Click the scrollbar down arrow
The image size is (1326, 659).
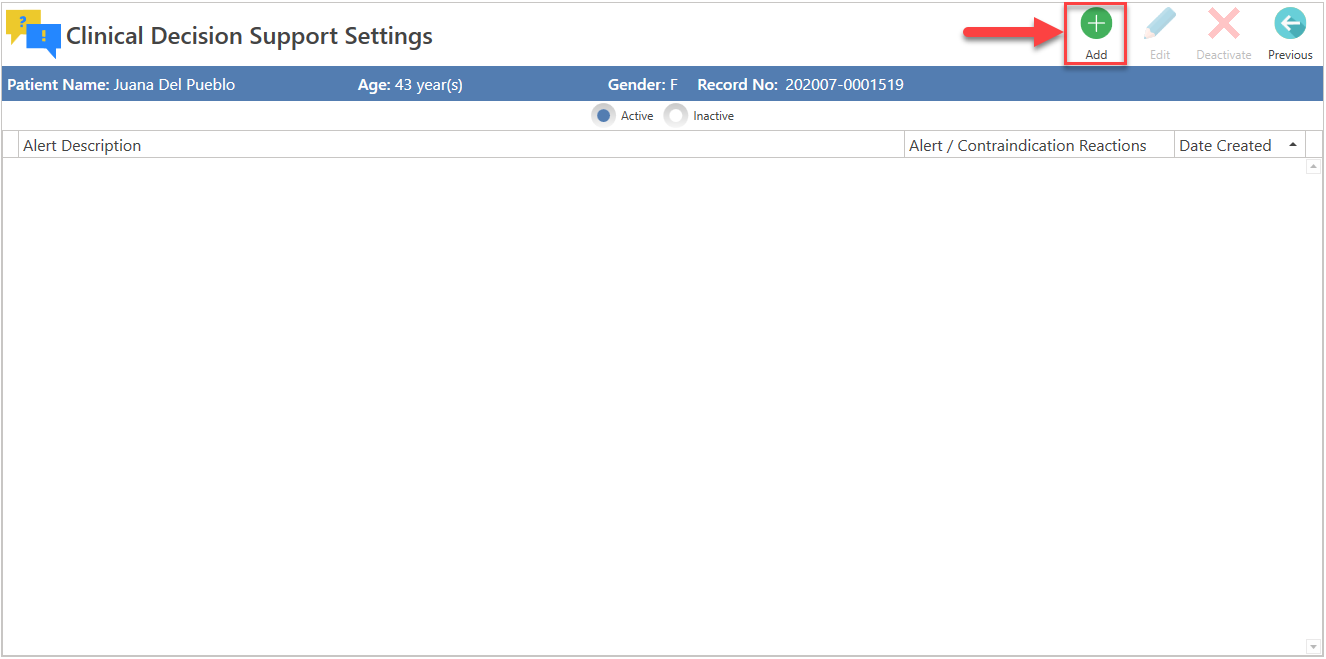[x=1314, y=646]
